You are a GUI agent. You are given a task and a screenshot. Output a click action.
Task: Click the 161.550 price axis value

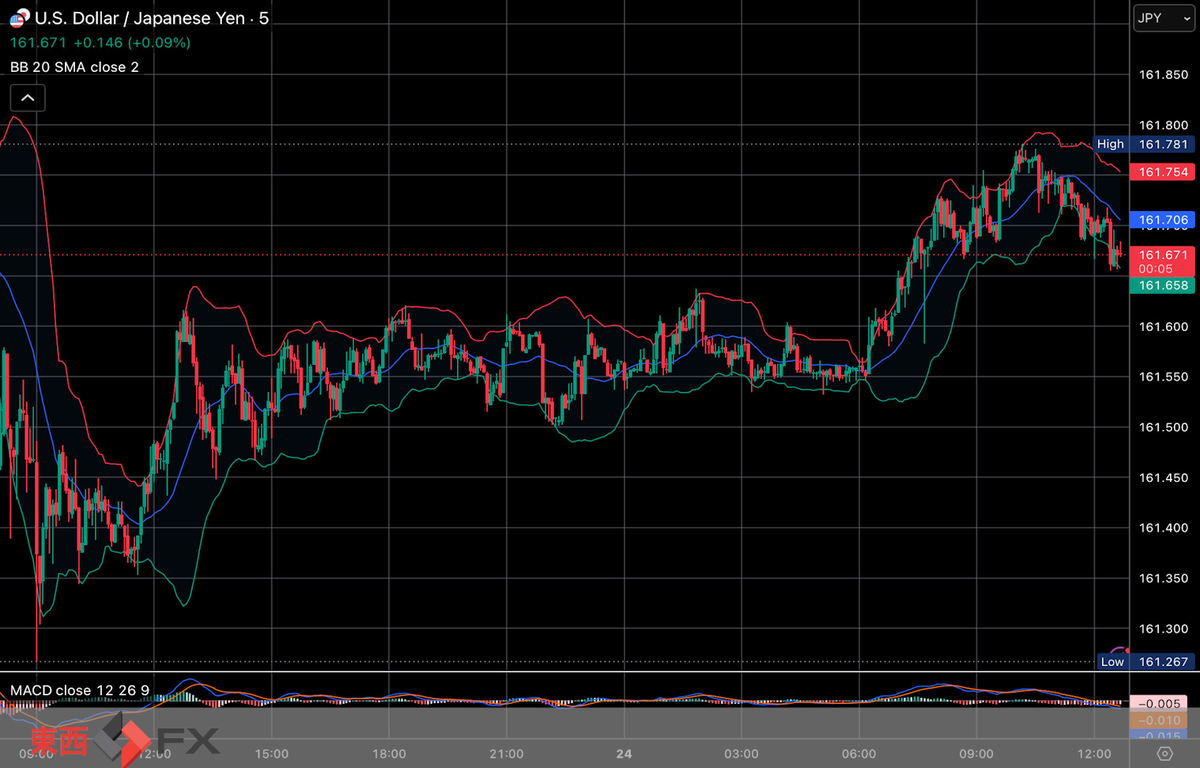point(1164,377)
